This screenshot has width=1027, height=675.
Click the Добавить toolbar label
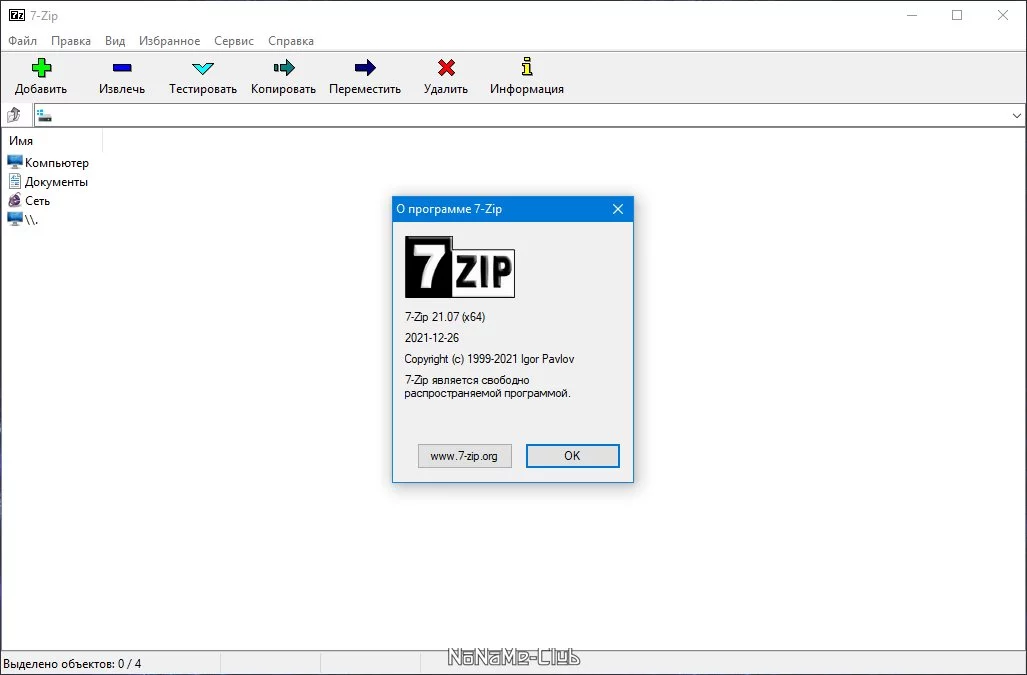tap(41, 89)
